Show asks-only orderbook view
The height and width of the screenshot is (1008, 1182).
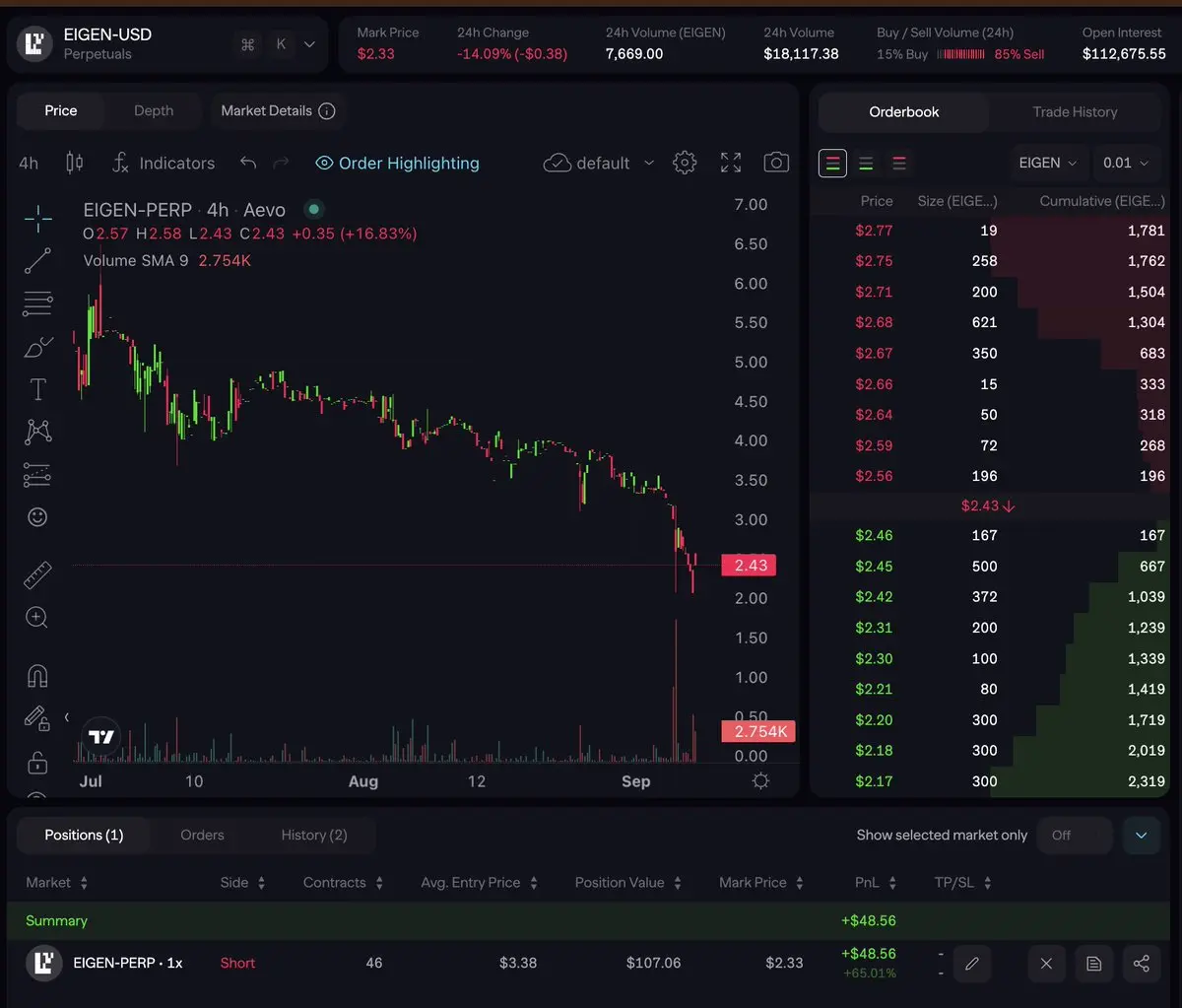898,163
